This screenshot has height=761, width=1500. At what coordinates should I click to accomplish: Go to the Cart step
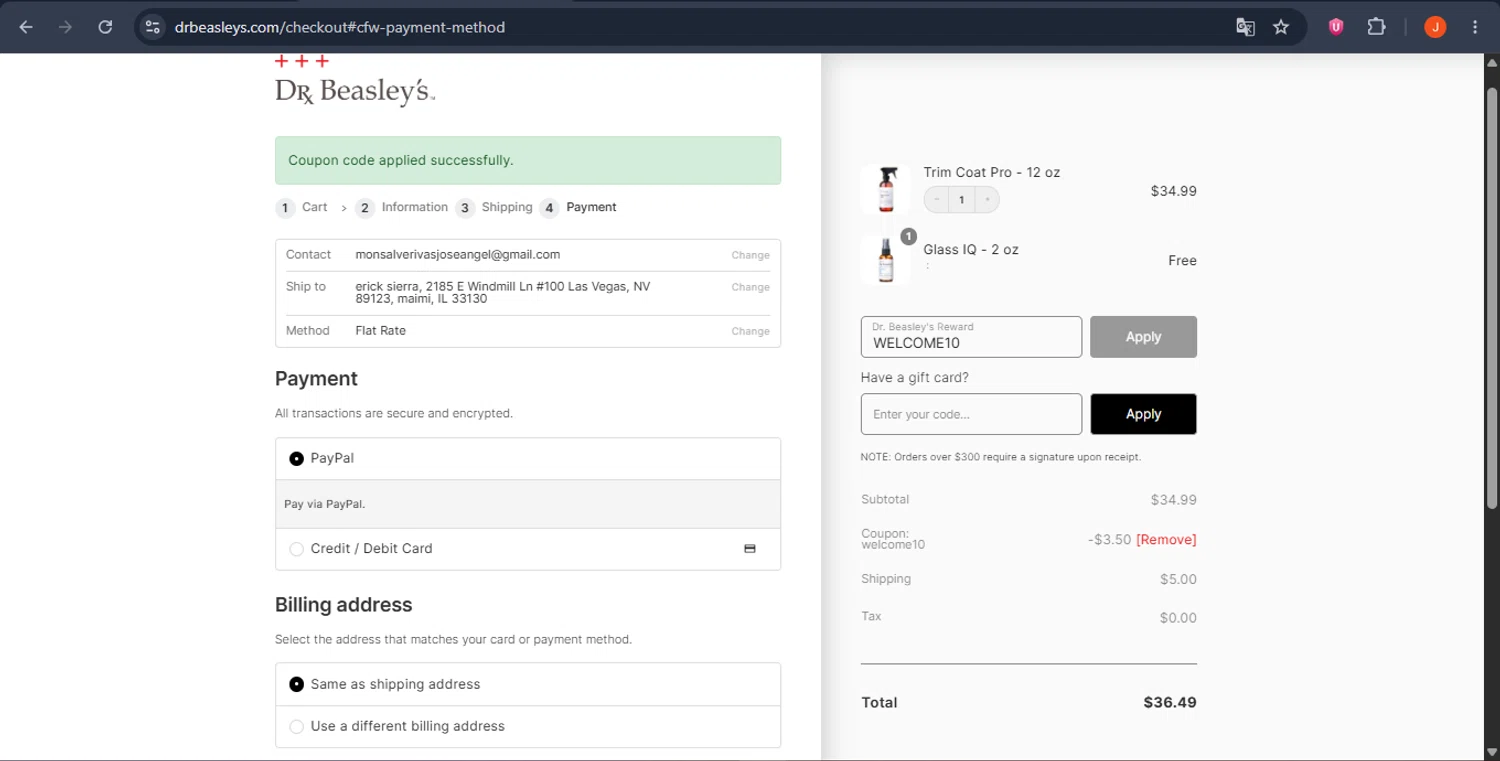pos(303,207)
